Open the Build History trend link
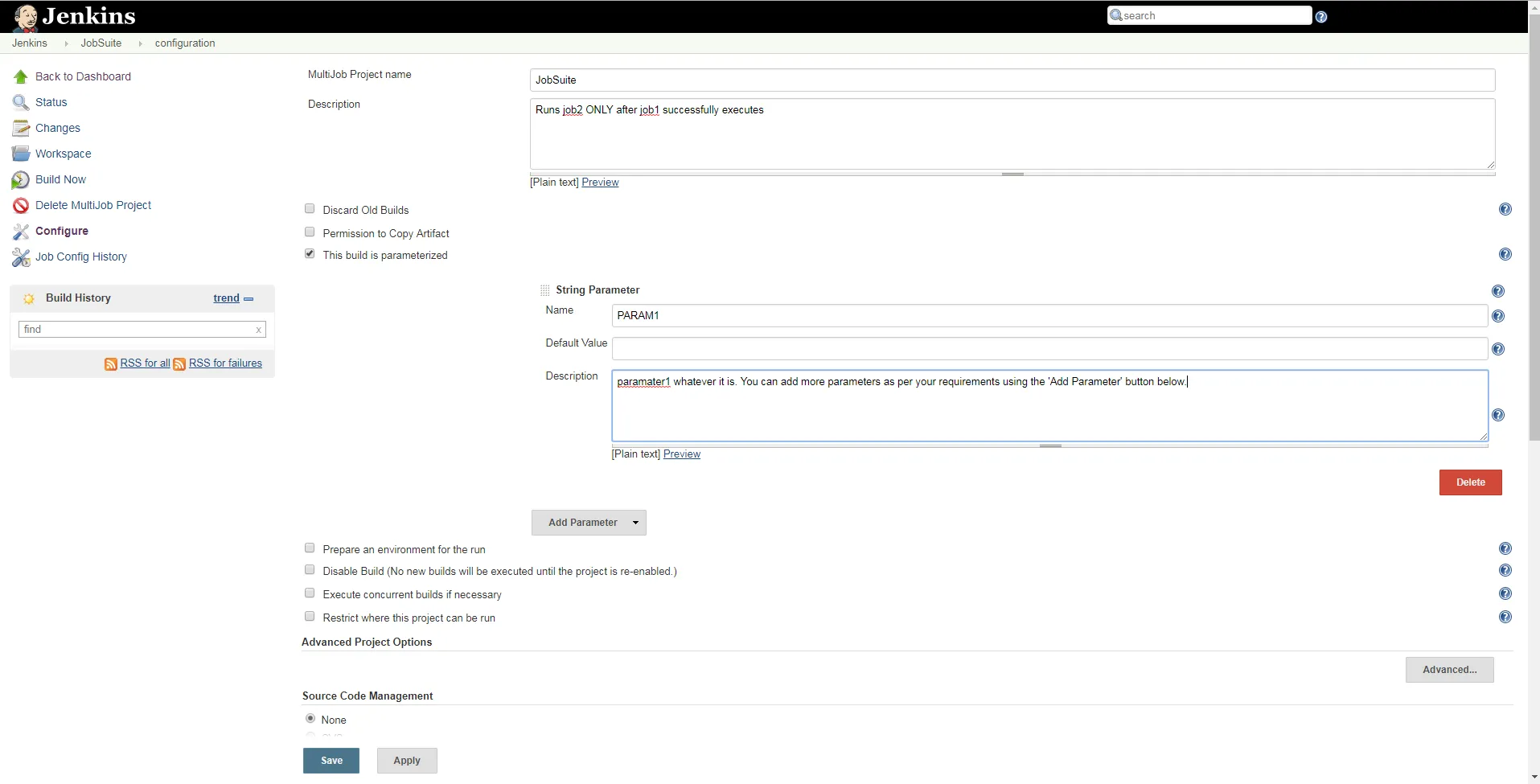1540x784 pixels. click(x=226, y=298)
